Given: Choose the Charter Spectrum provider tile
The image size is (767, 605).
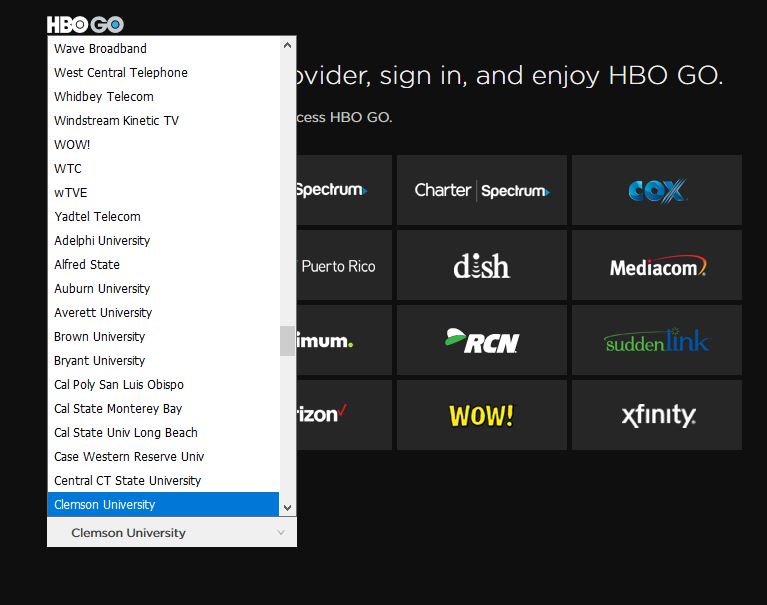Looking at the screenshot, I should click(x=482, y=190).
